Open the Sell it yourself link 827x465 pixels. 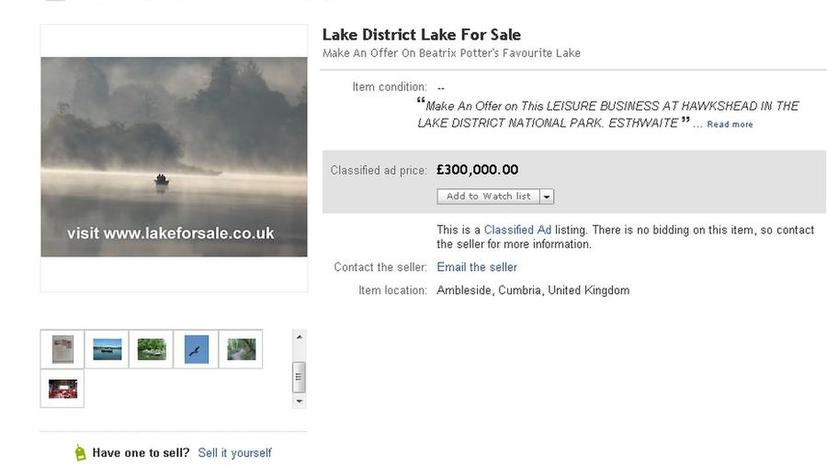[x=235, y=453]
